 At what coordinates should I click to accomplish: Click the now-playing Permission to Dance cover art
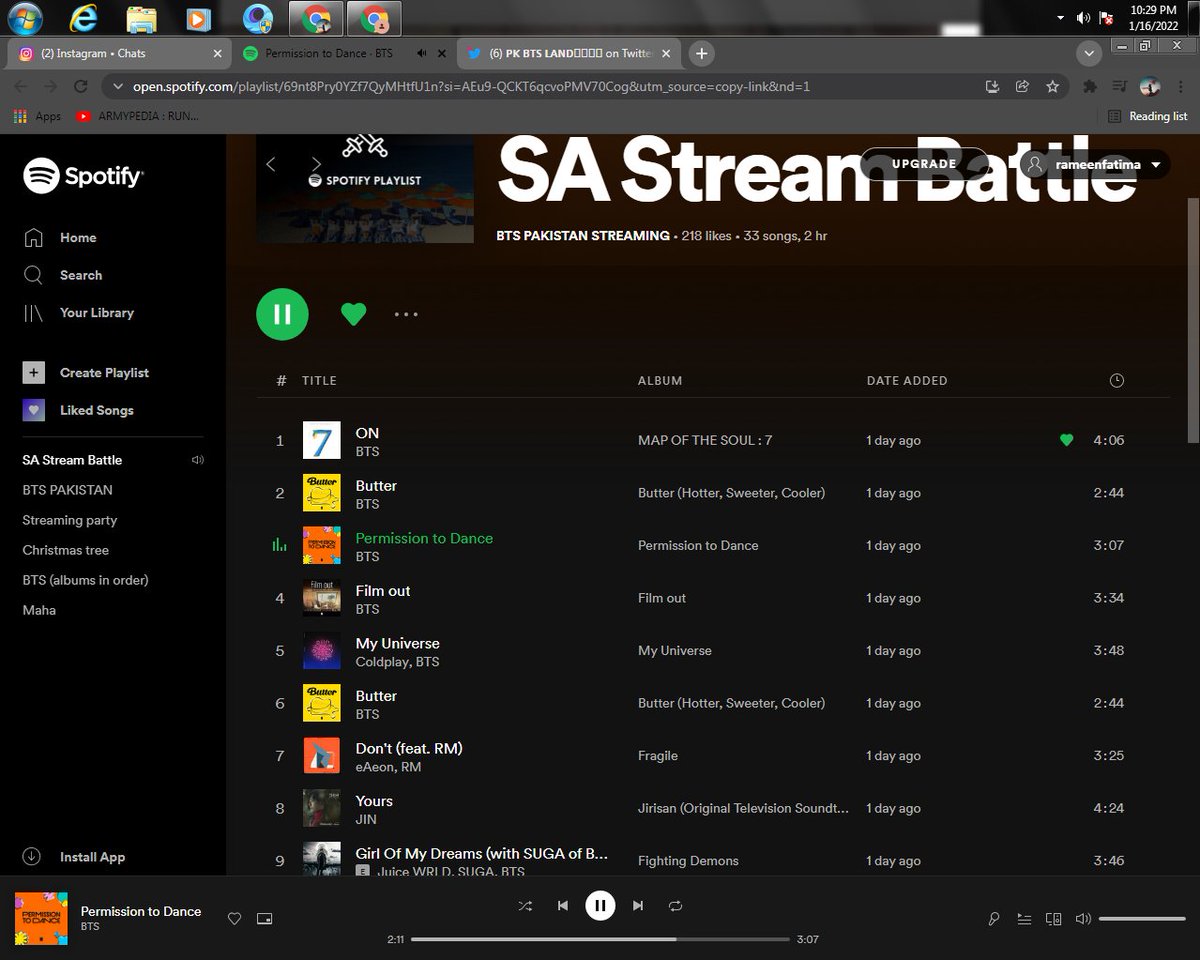coord(41,918)
